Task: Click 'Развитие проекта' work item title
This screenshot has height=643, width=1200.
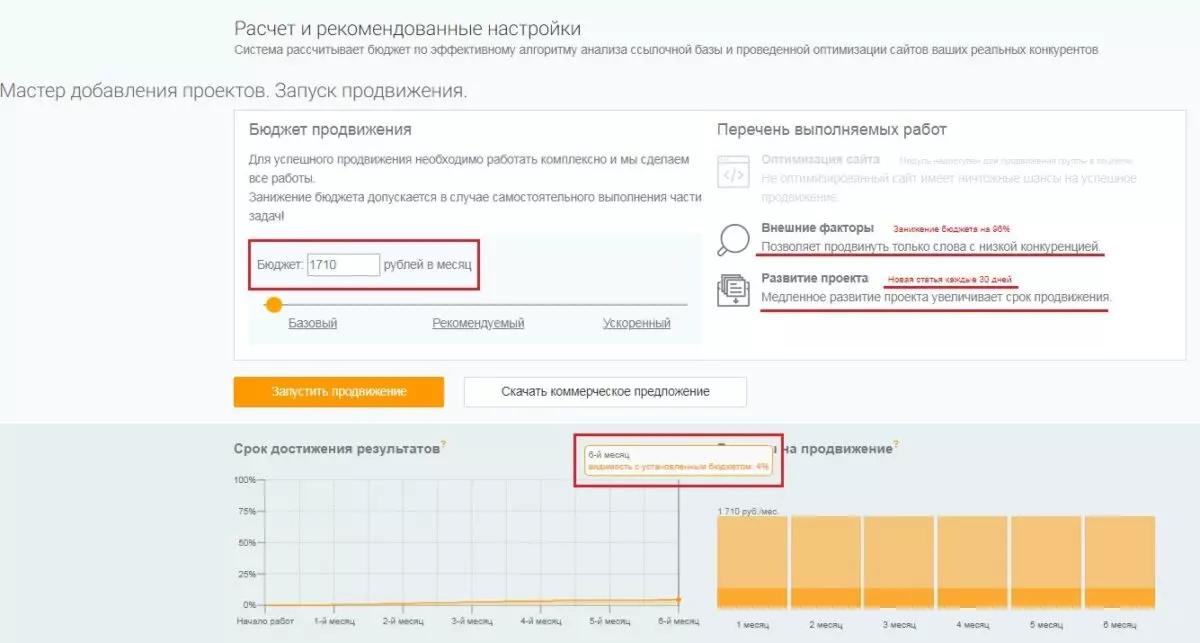Action: 815,278
